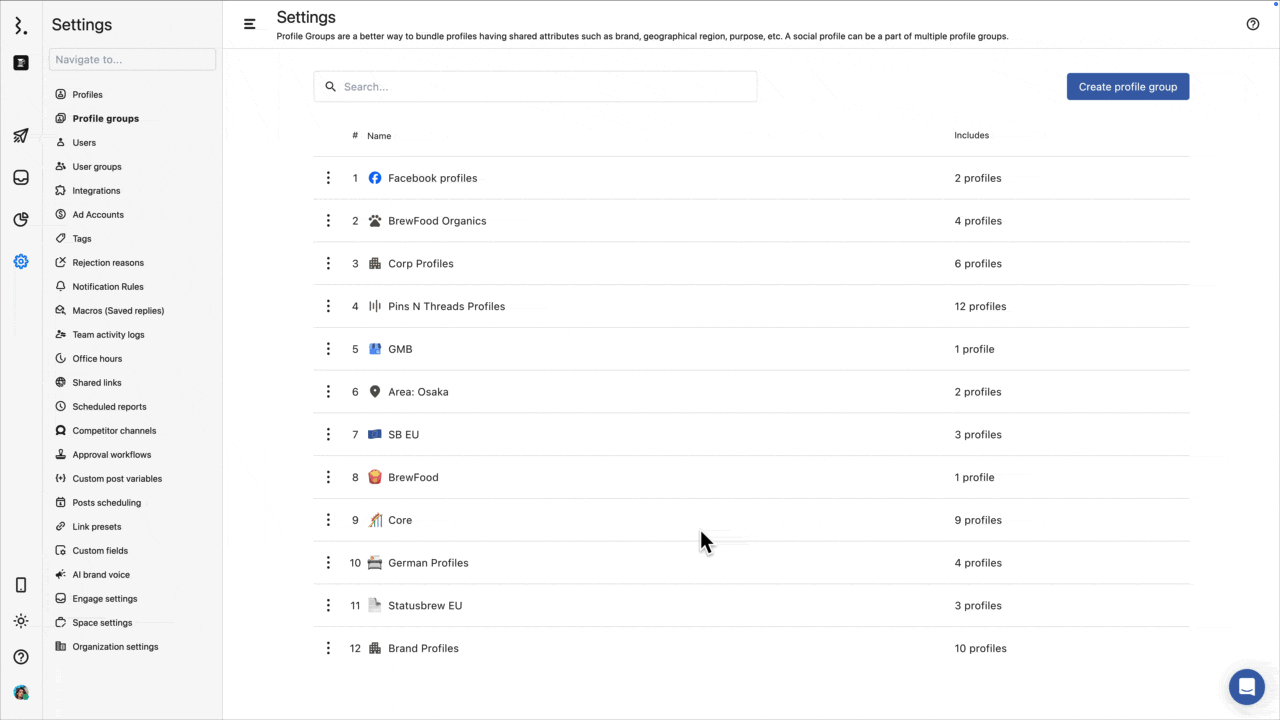Open three-dot menu for Corp Profiles
Image resolution: width=1280 pixels, height=720 pixels.
(328, 264)
